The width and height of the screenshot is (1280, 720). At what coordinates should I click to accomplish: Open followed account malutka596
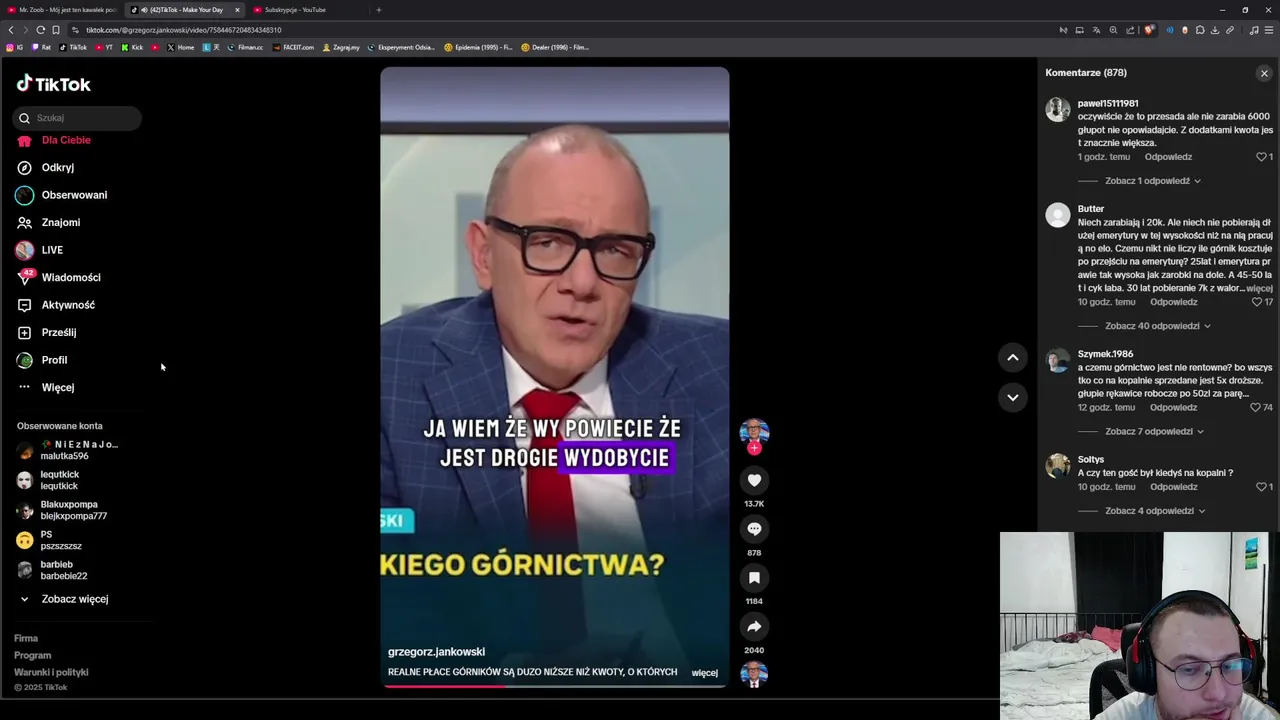pyautogui.click(x=67, y=450)
